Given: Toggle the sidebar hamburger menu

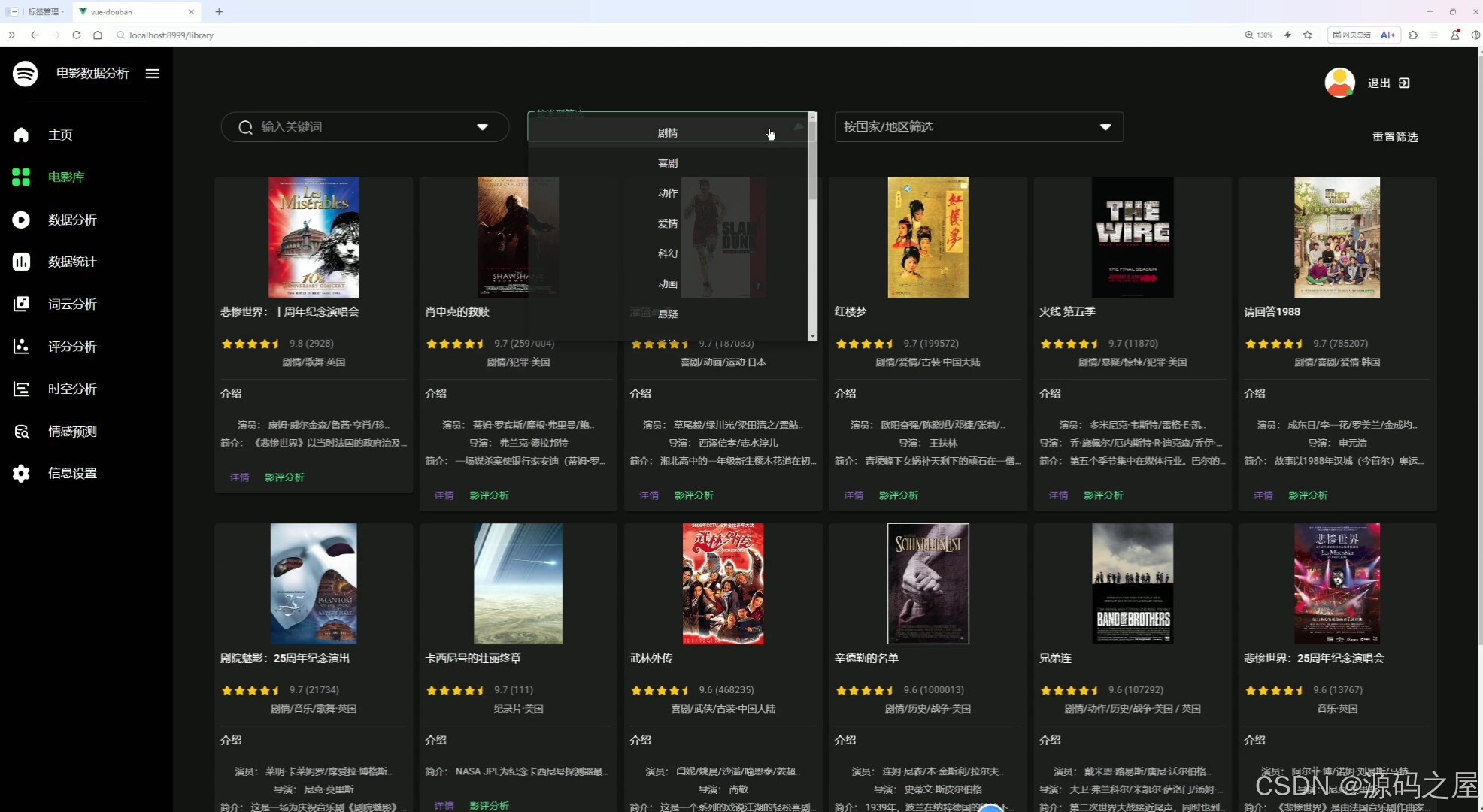Looking at the screenshot, I should tap(153, 73).
